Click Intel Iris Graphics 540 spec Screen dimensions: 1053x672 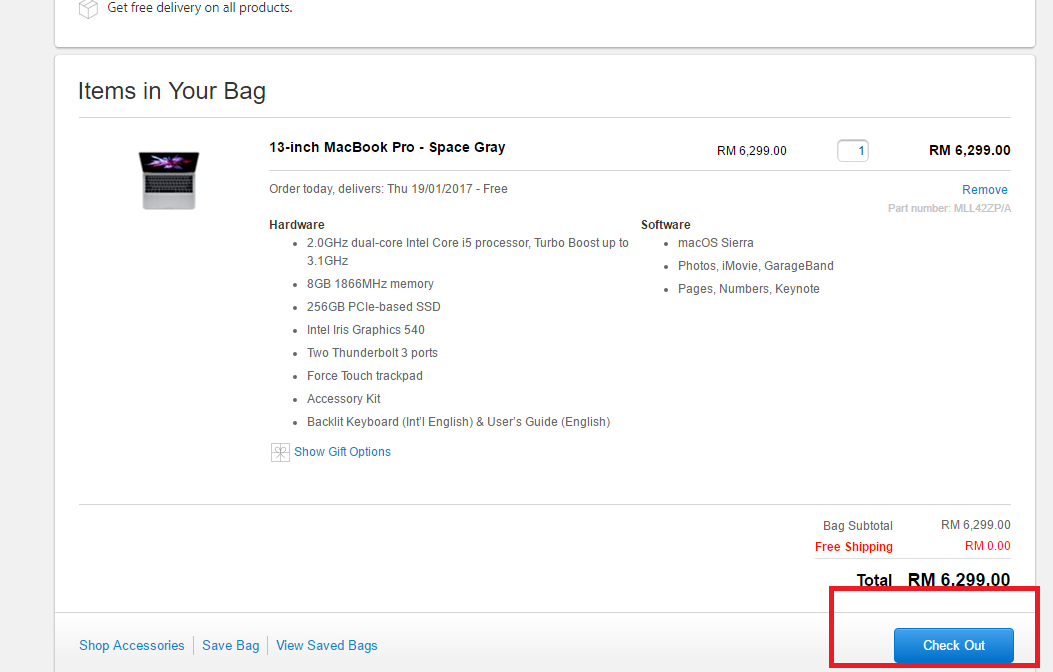pyautogui.click(x=365, y=330)
